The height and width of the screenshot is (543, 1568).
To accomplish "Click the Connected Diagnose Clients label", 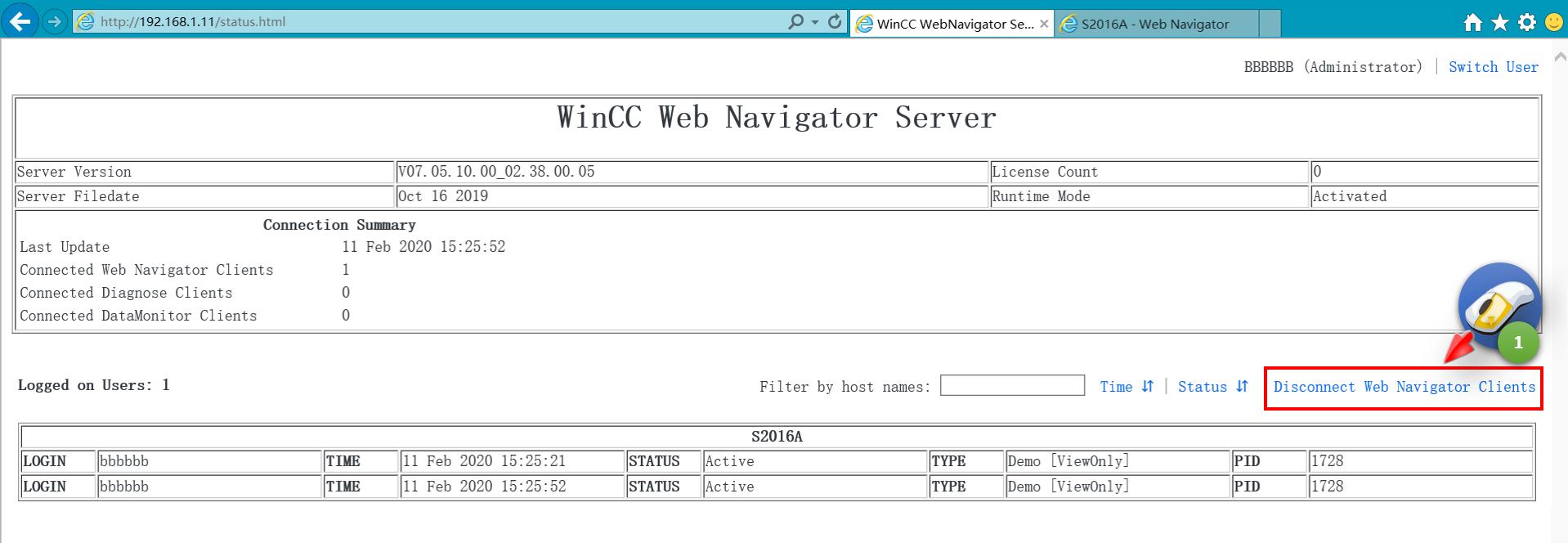I will pos(126,293).
